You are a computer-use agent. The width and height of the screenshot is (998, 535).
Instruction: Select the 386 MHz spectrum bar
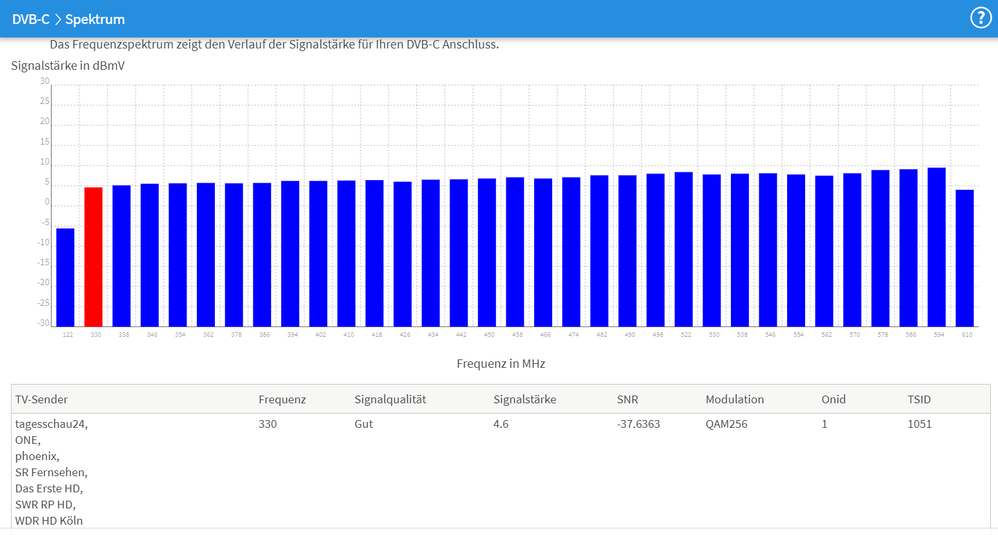262,254
